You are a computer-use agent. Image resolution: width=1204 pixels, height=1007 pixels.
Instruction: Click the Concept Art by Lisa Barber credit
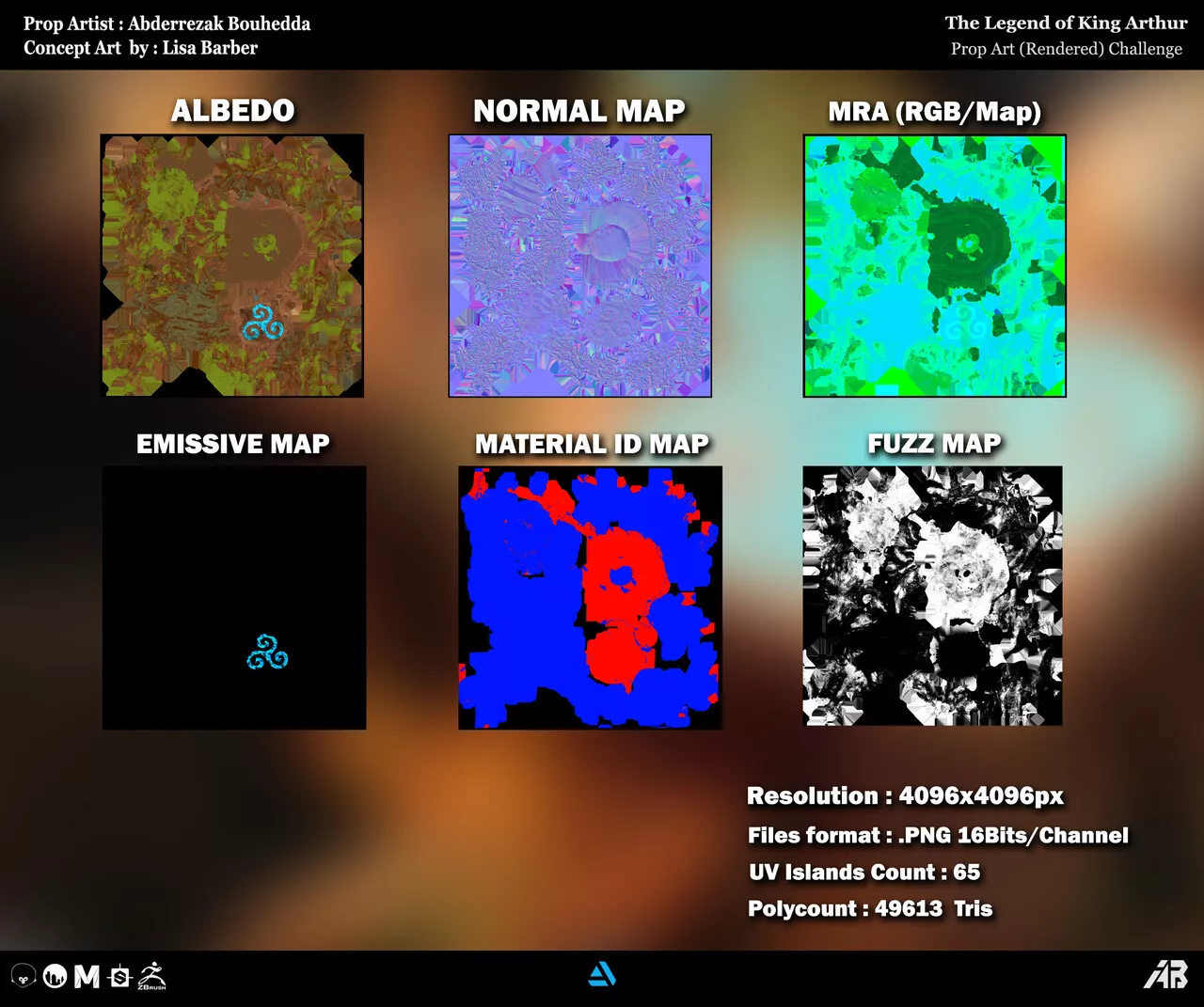click(x=140, y=48)
